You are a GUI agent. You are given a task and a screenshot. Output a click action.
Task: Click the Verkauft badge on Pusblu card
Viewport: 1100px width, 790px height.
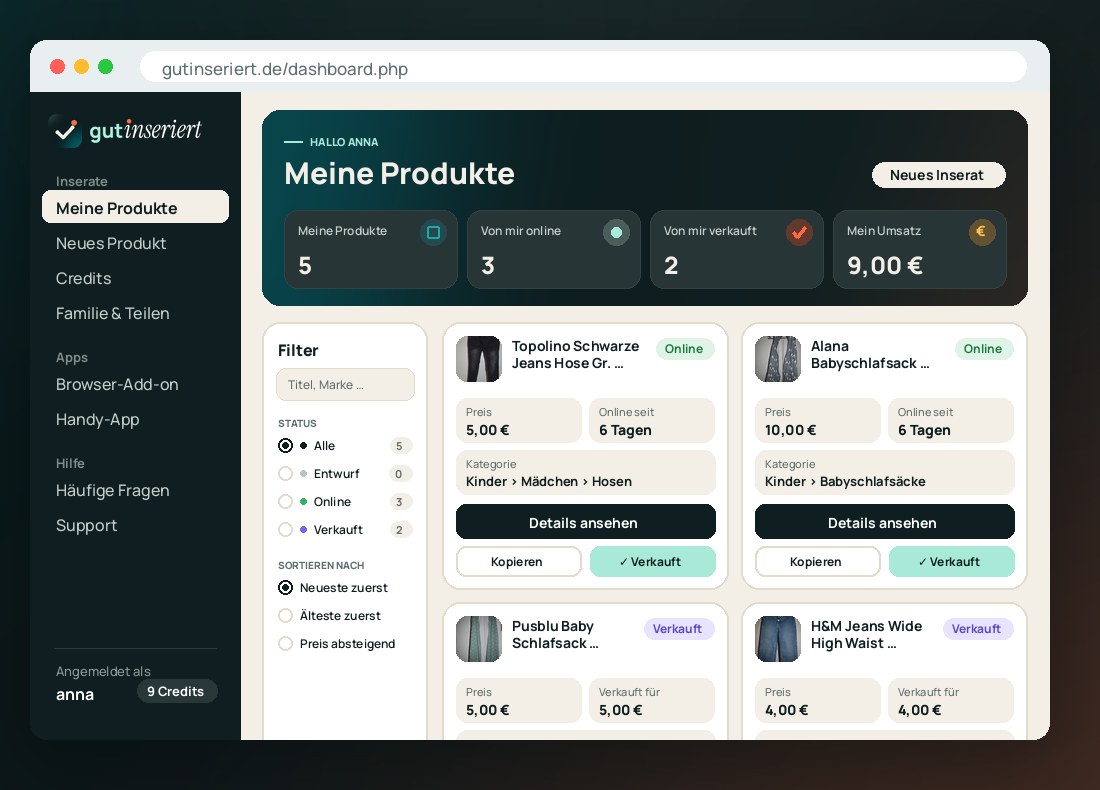(678, 629)
